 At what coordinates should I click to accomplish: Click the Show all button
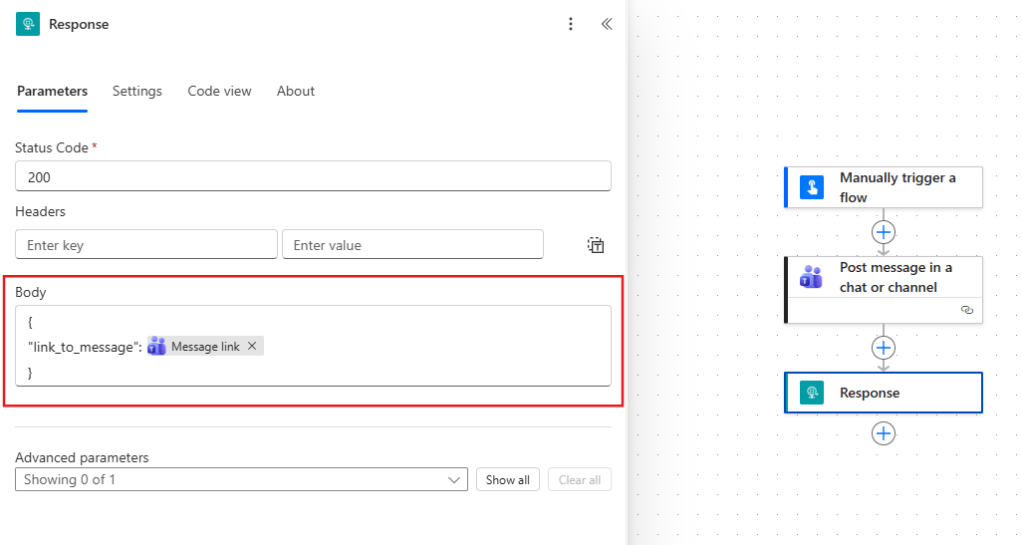coord(508,480)
